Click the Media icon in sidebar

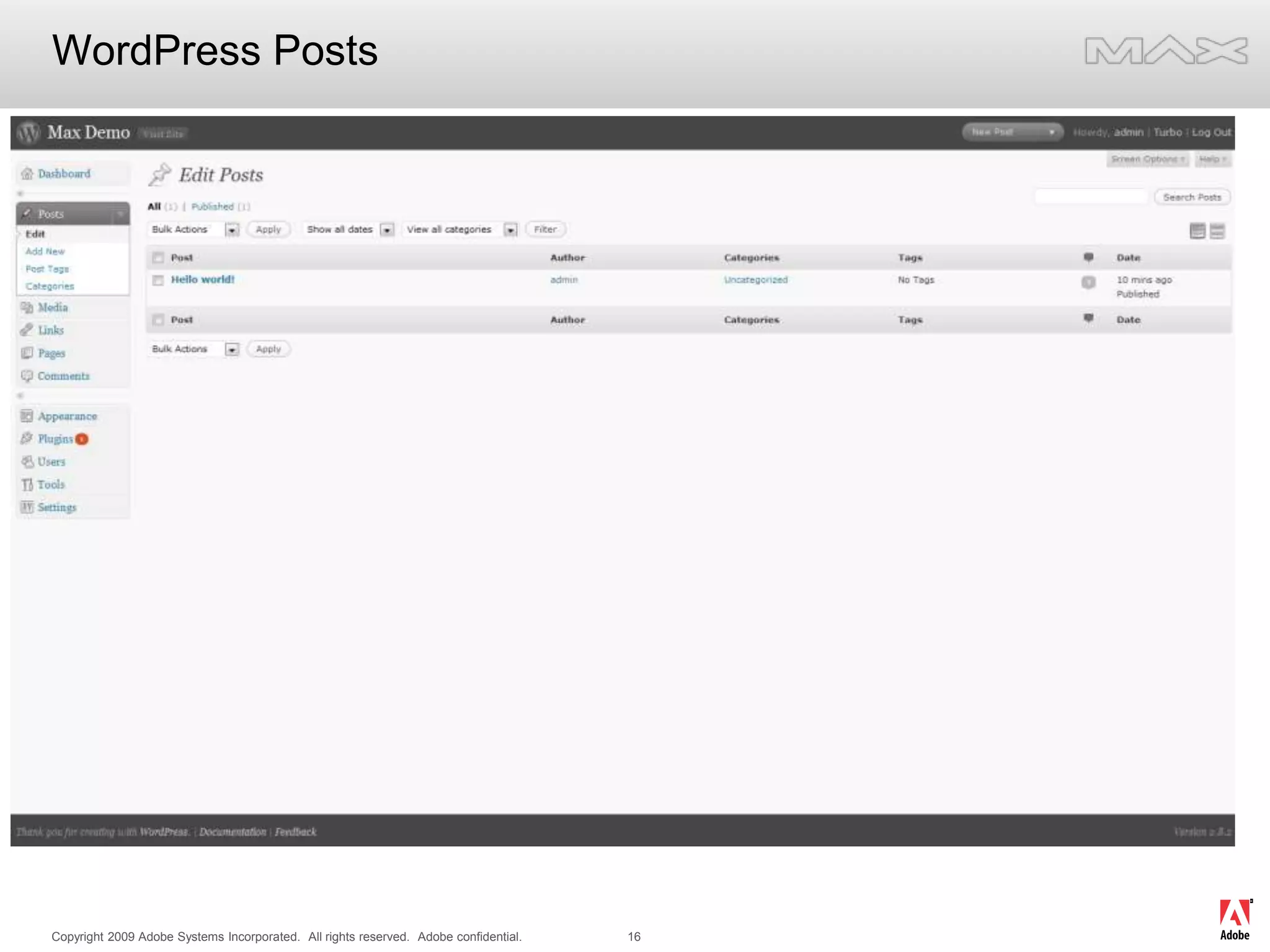27,307
